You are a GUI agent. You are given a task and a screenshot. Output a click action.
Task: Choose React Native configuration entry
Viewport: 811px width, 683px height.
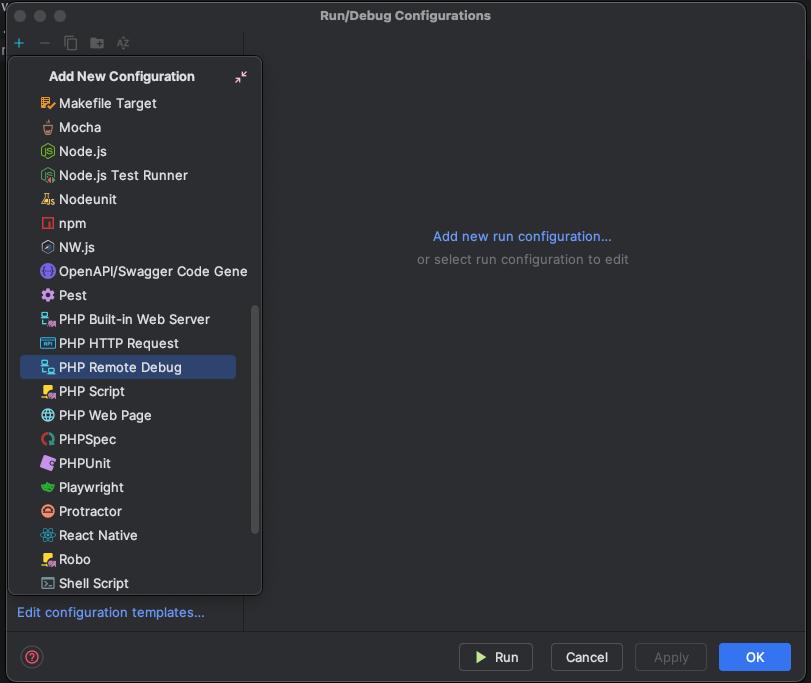click(x=128, y=535)
